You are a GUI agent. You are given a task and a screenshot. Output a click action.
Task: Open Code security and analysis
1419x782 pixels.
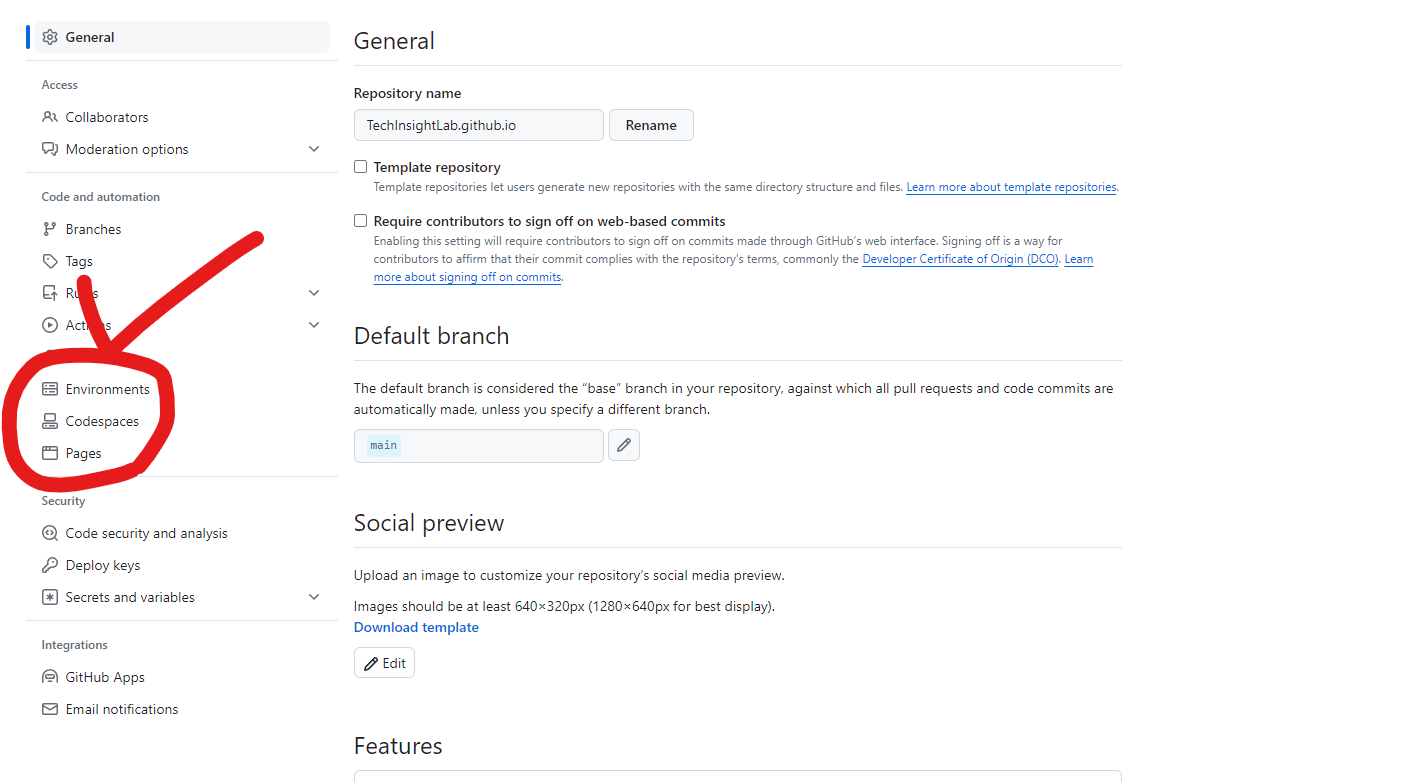pyautogui.click(x=182, y=533)
